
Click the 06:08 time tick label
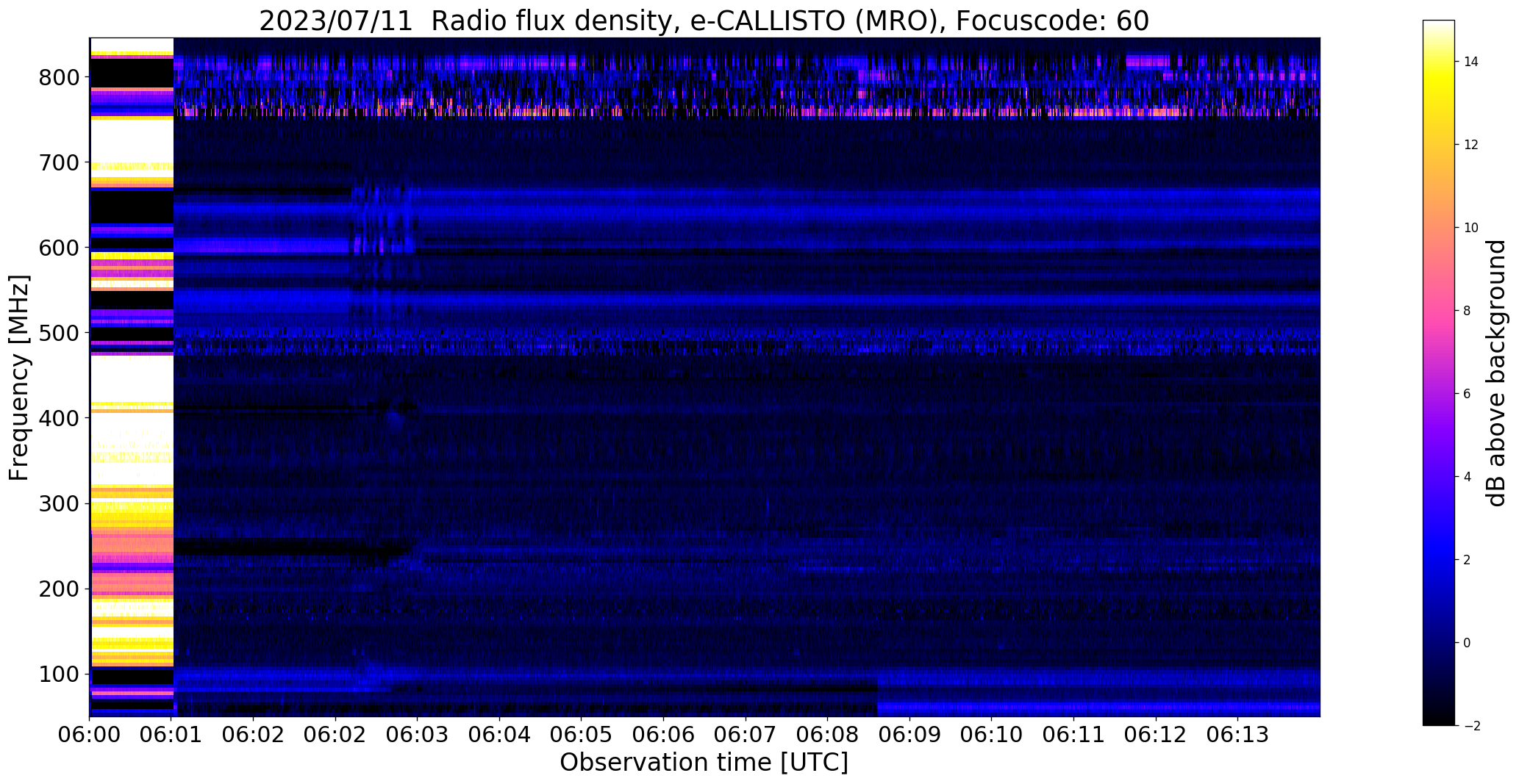[x=827, y=734]
